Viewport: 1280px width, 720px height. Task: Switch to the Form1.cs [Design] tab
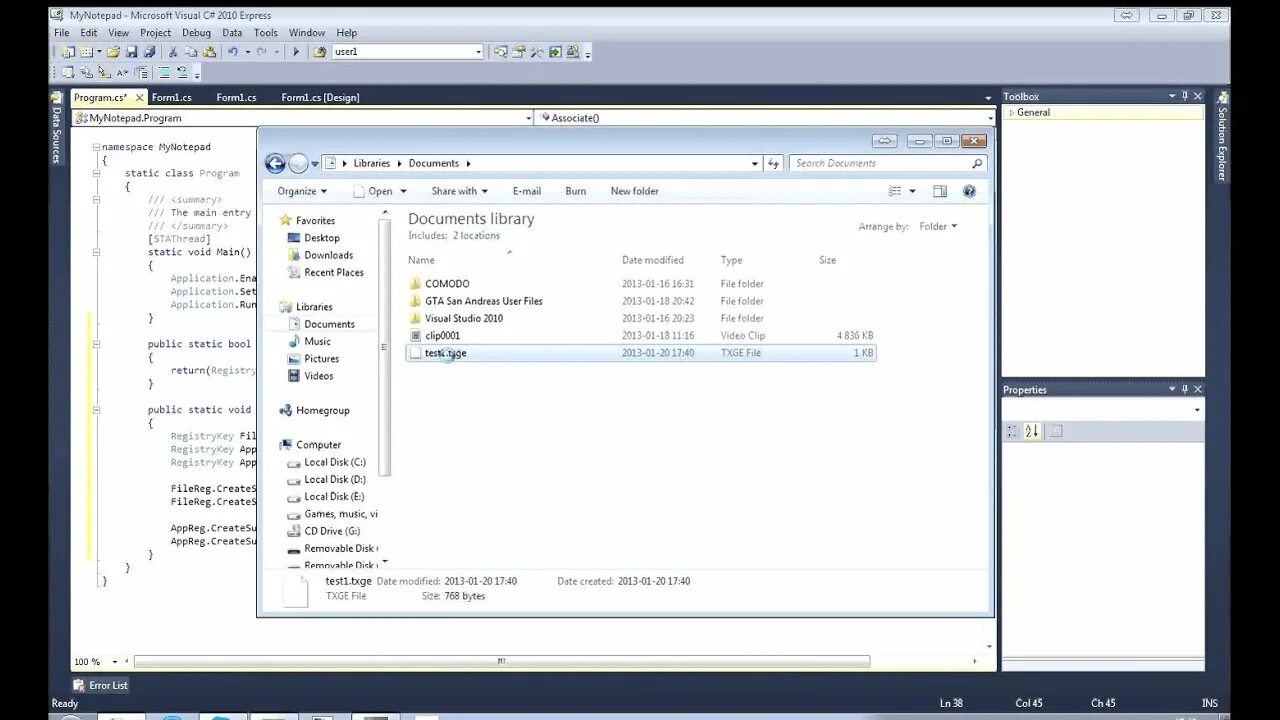(x=320, y=97)
